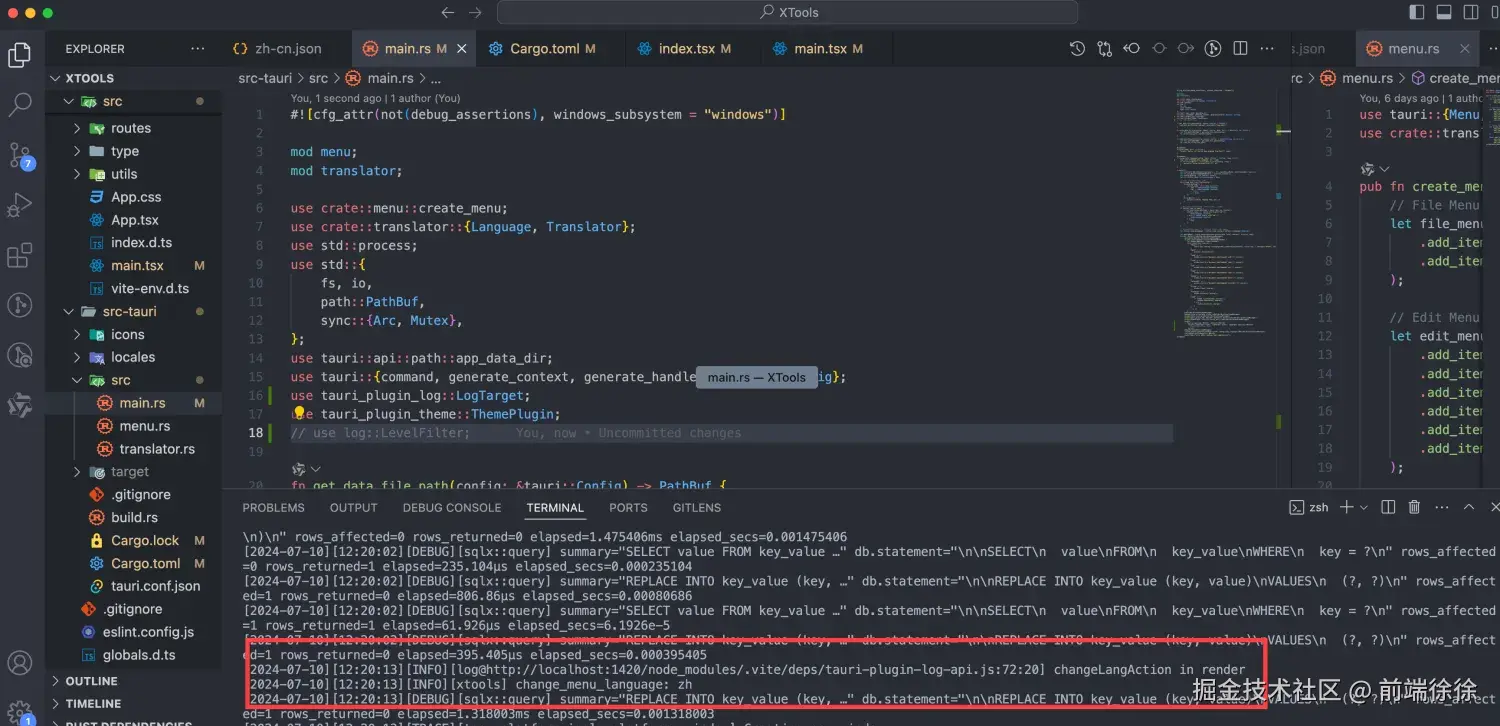Click the file history clock icon
This screenshot has height=726, width=1500.
coord(1077,48)
